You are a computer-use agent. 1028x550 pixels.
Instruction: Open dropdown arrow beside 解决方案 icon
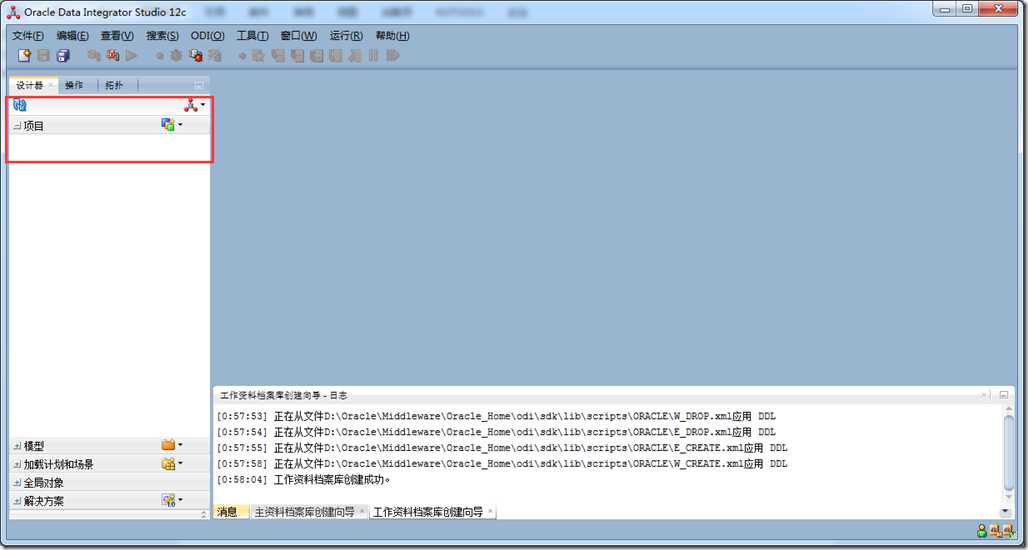pos(180,500)
